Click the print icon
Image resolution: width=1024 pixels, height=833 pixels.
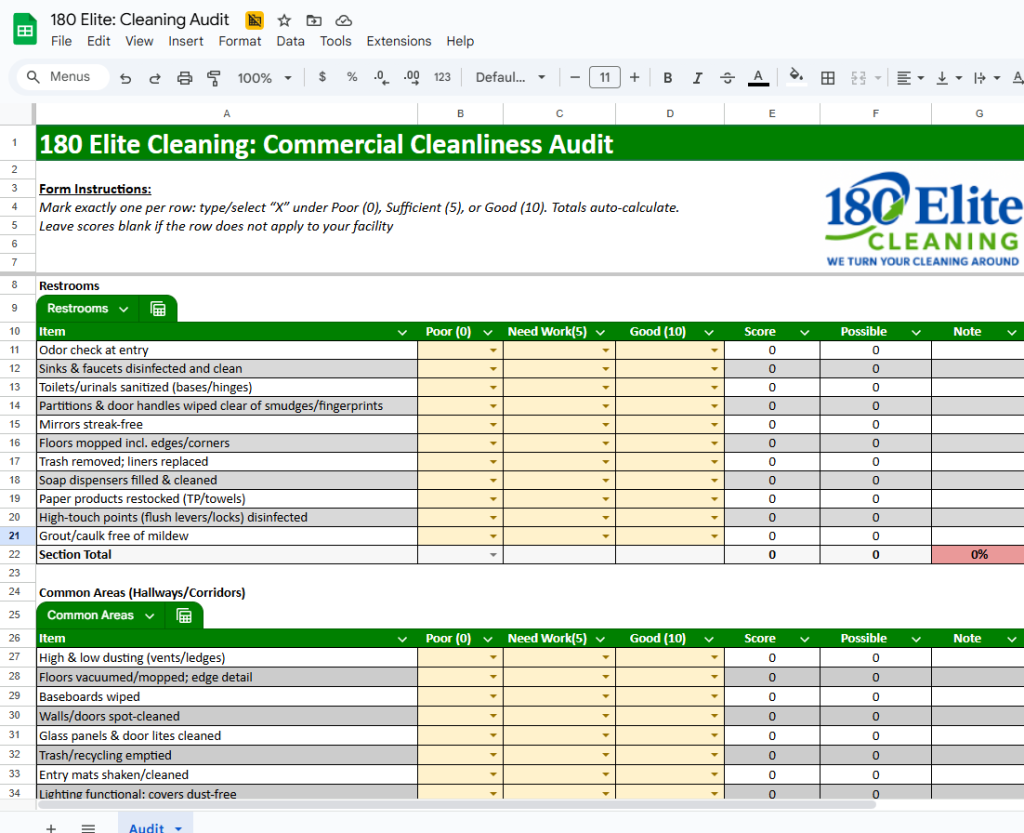184,78
